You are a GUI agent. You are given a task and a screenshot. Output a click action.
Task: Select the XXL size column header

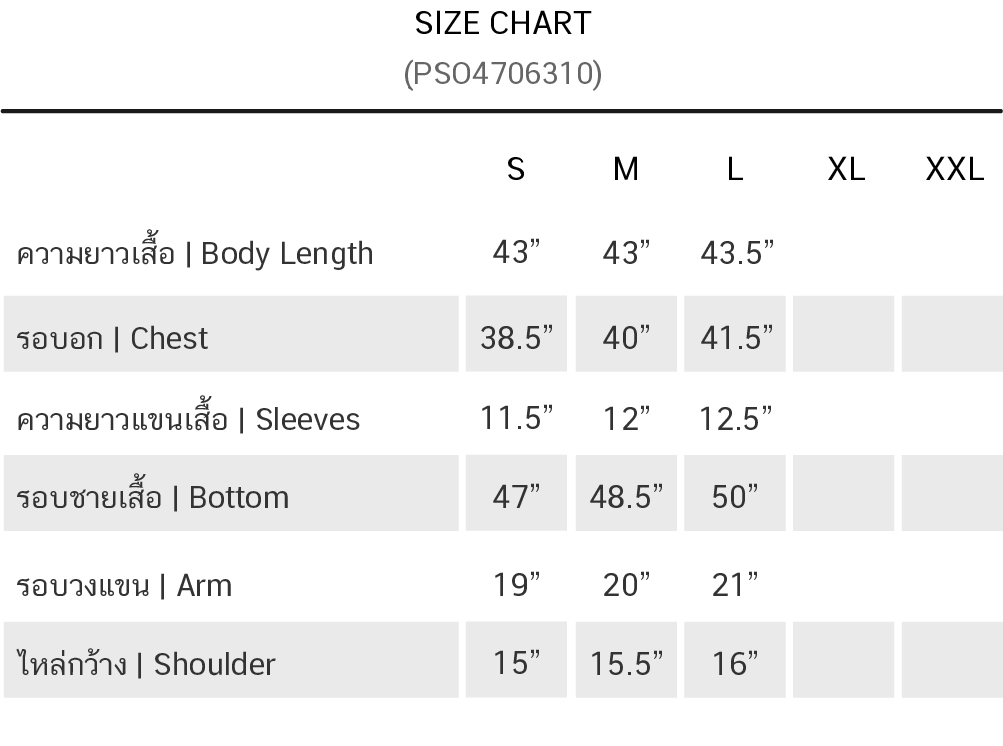click(954, 169)
